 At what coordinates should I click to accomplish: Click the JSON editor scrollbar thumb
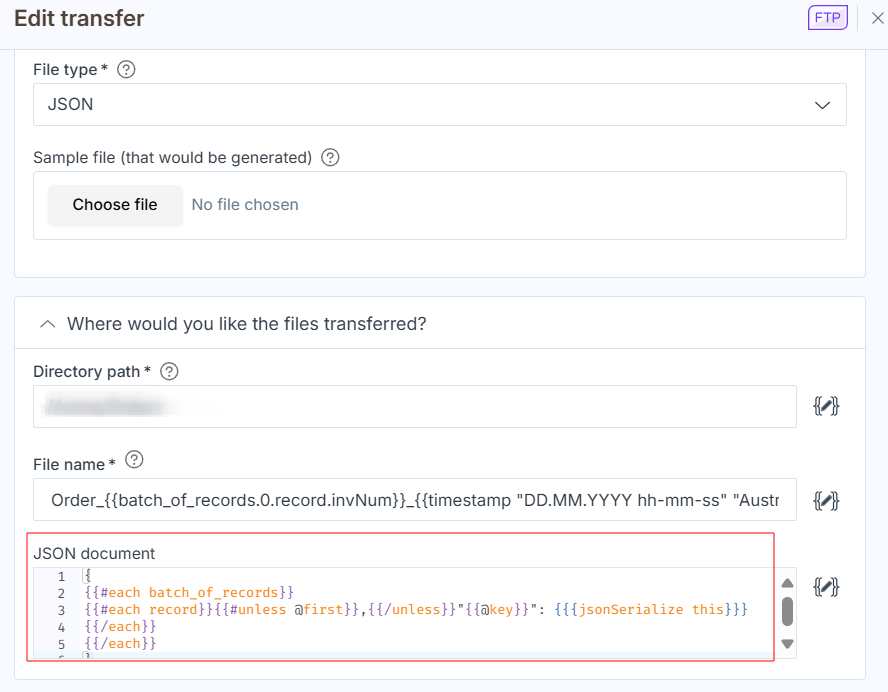[x=787, y=611]
